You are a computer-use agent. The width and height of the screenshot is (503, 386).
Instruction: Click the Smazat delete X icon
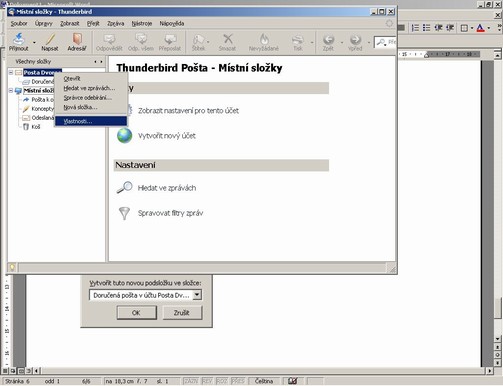[228, 39]
